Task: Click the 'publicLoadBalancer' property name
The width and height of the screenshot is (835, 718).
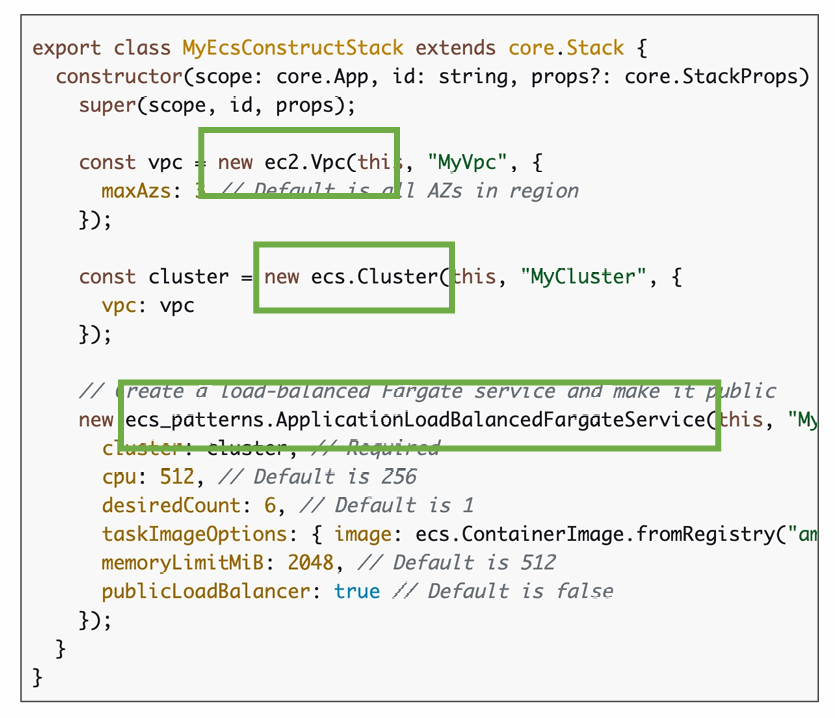Action: point(206,592)
